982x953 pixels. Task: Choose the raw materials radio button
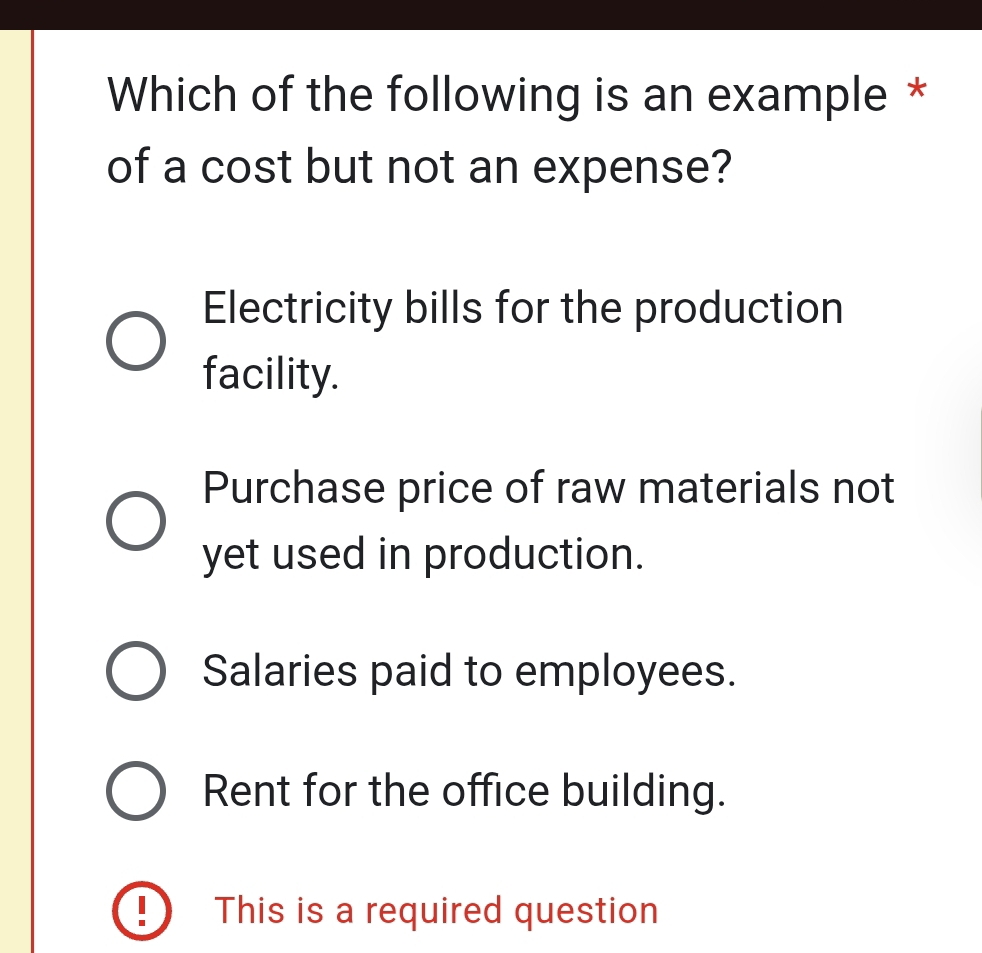[x=135, y=522]
